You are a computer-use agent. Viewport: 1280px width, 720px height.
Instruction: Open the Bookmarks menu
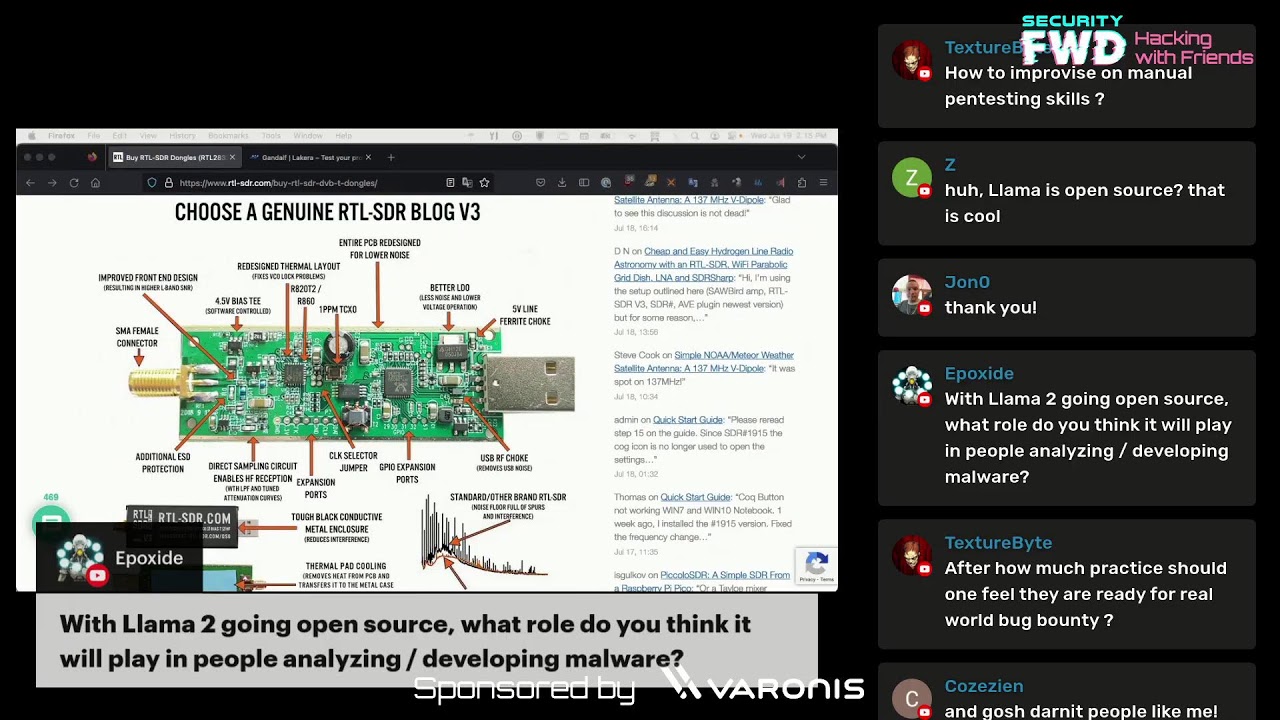tap(228, 136)
